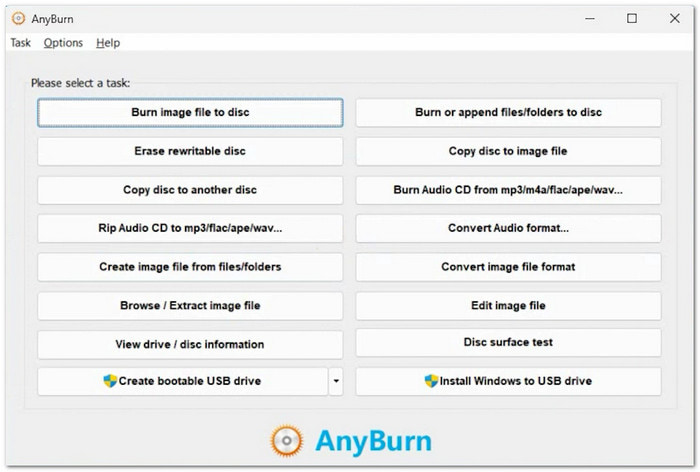
Task: Open the Options menu
Action: click(63, 43)
